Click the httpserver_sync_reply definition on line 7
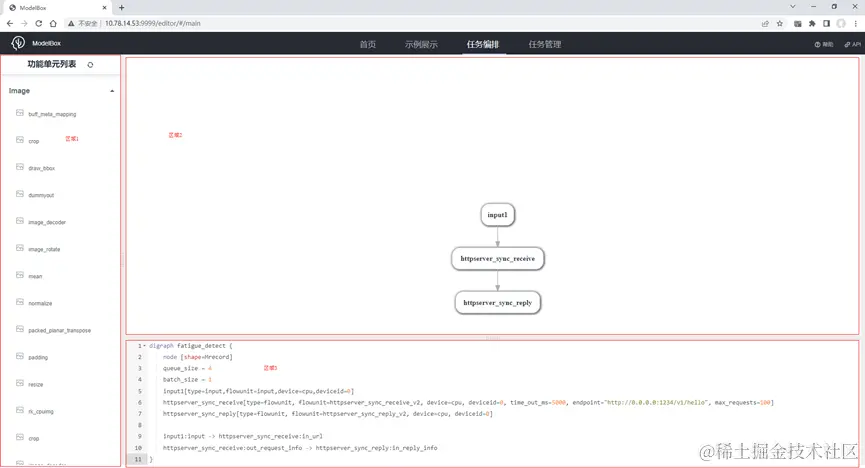 pyautogui.click(x=328, y=414)
